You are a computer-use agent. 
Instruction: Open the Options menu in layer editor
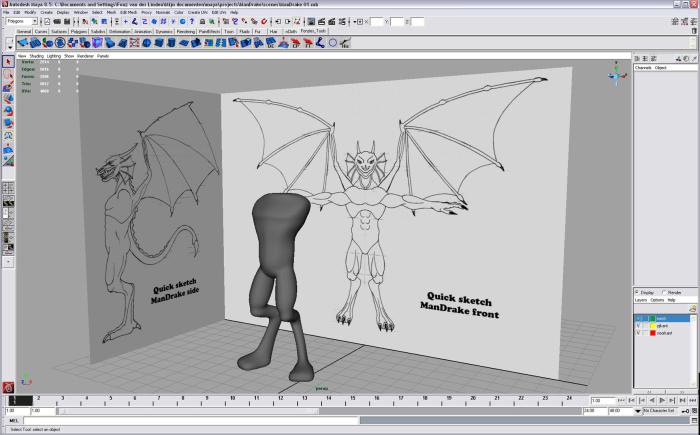[657, 300]
